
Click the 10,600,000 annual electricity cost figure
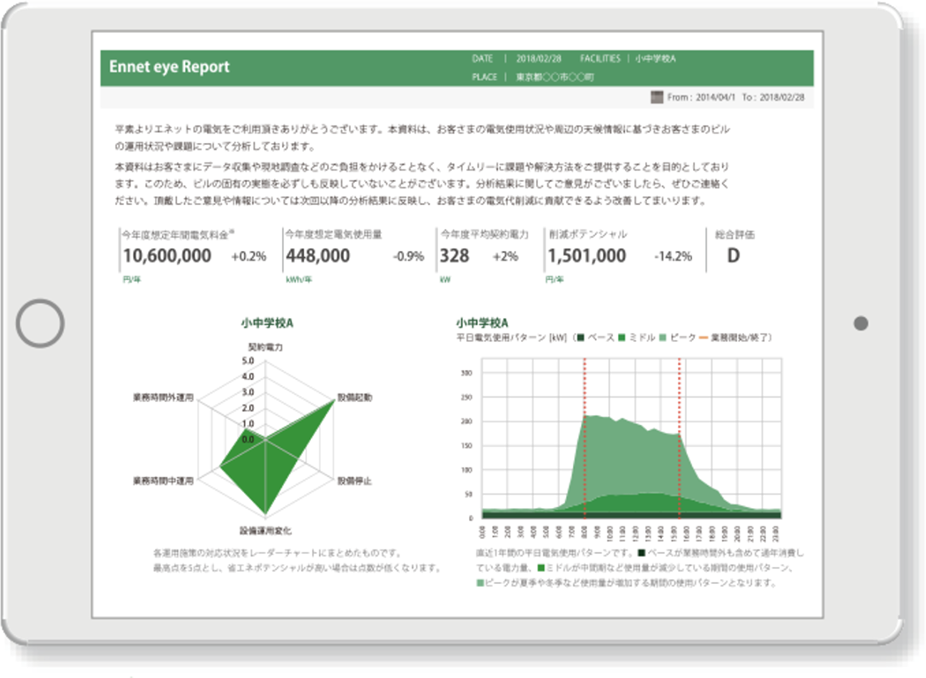[x=167, y=256]
